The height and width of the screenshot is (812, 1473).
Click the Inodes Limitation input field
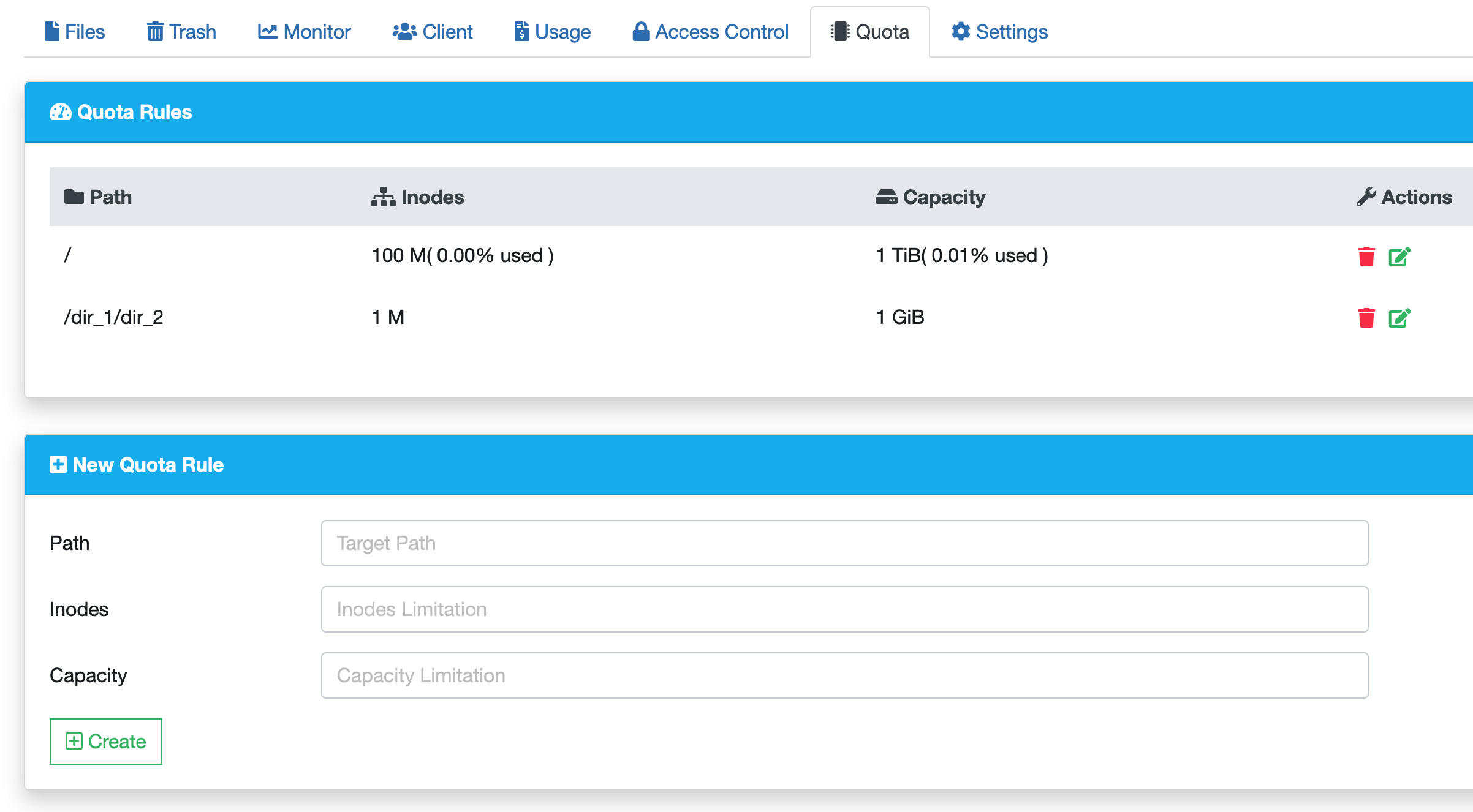(x=844, y=609)
